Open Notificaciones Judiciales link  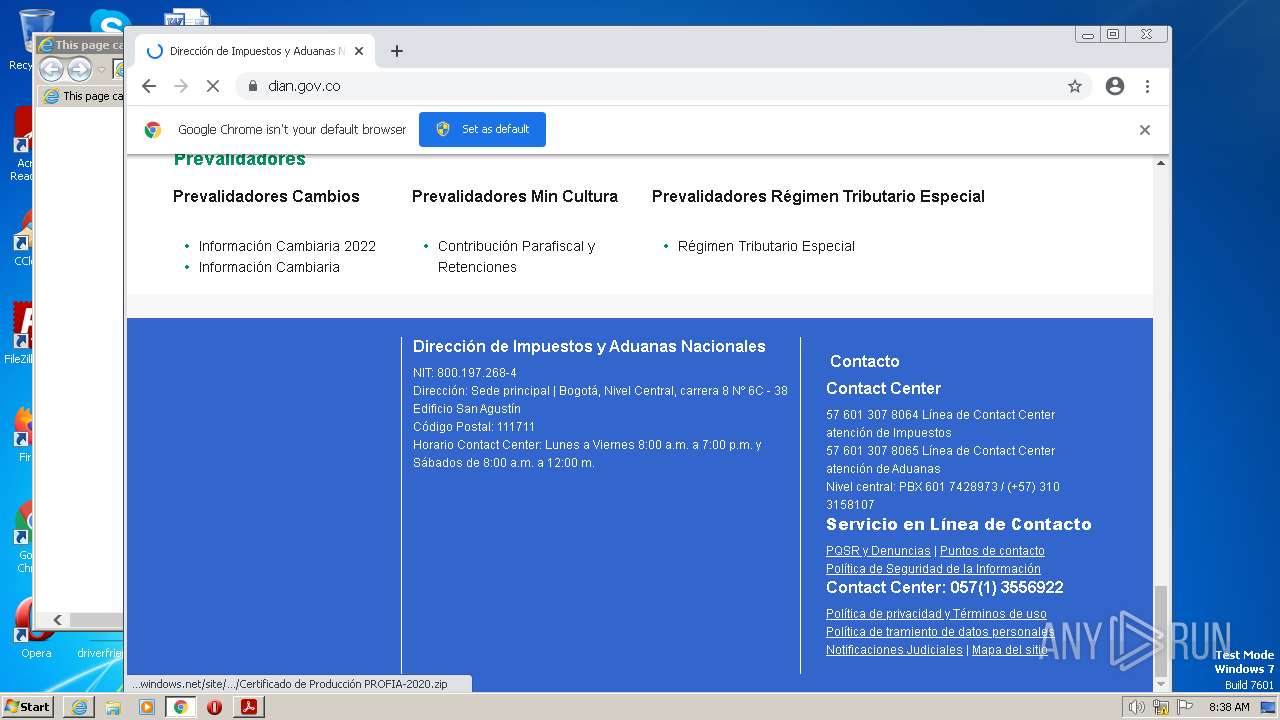point(894,650)
